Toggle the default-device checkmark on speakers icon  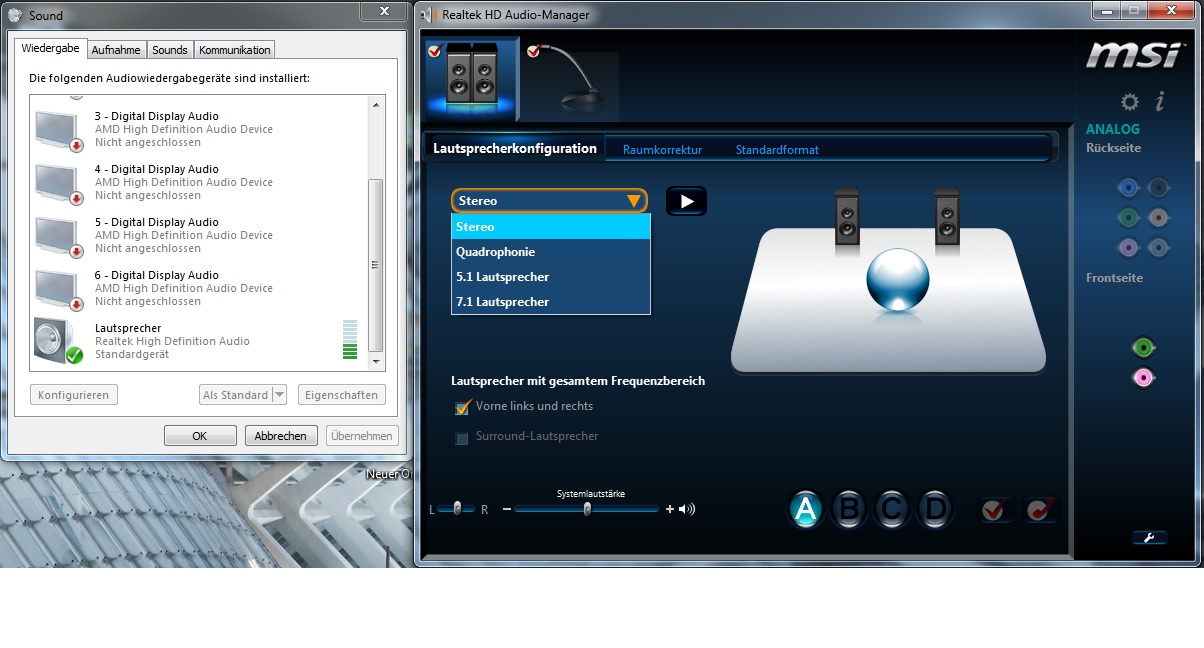[434, 51]
